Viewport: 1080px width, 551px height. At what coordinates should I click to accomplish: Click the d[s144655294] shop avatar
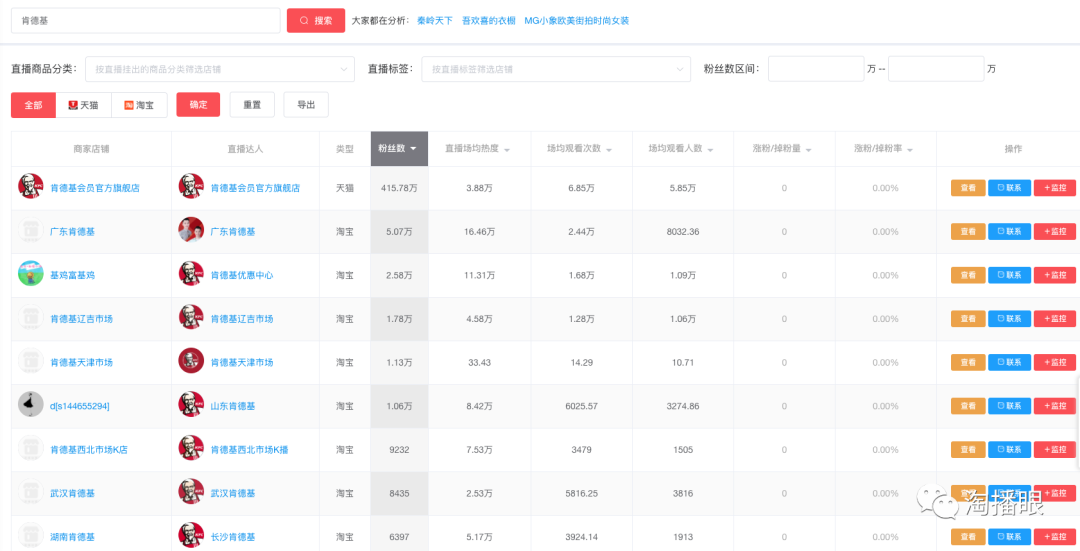point(30,405)
